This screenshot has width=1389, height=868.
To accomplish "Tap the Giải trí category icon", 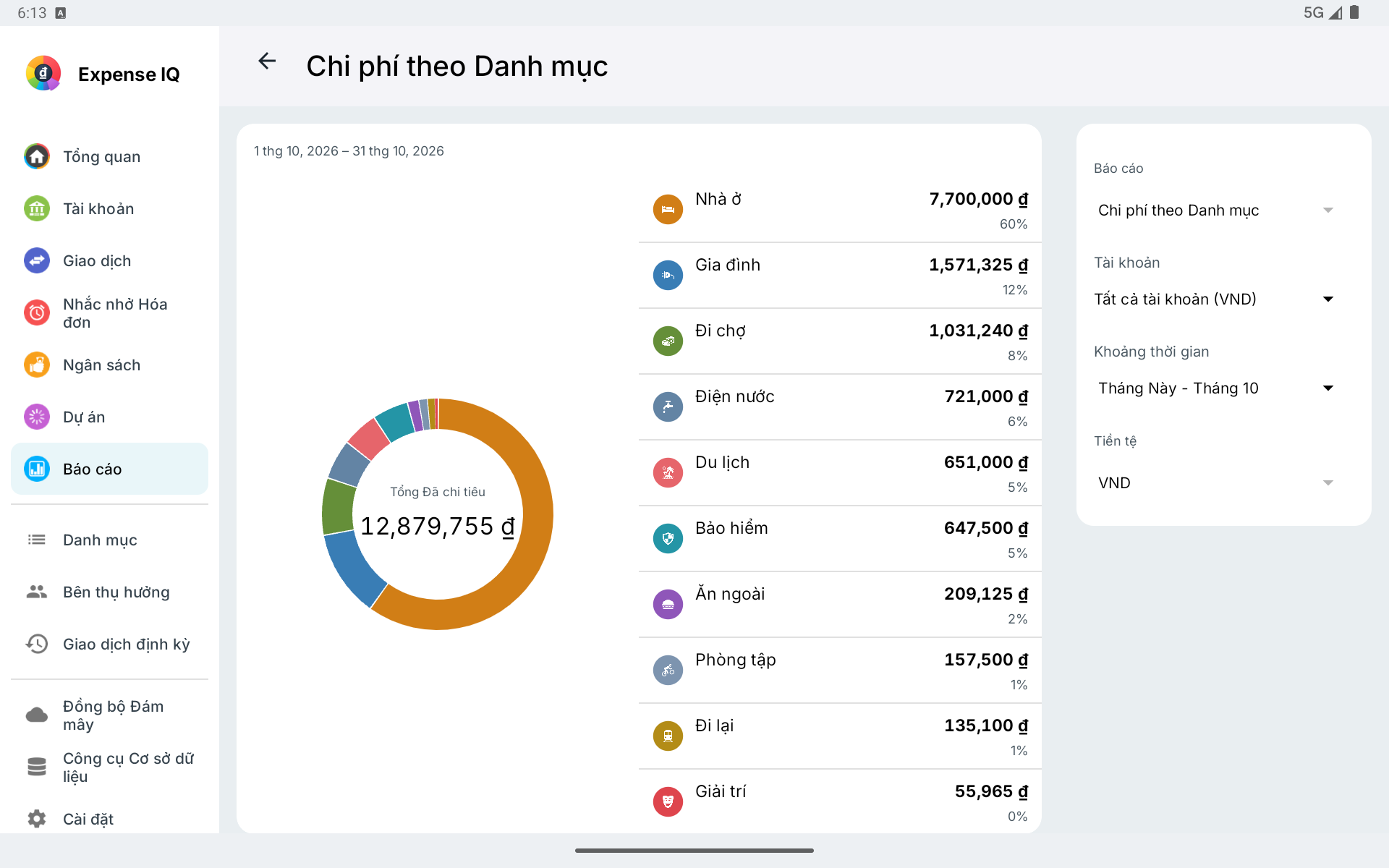I will point(668,802).
